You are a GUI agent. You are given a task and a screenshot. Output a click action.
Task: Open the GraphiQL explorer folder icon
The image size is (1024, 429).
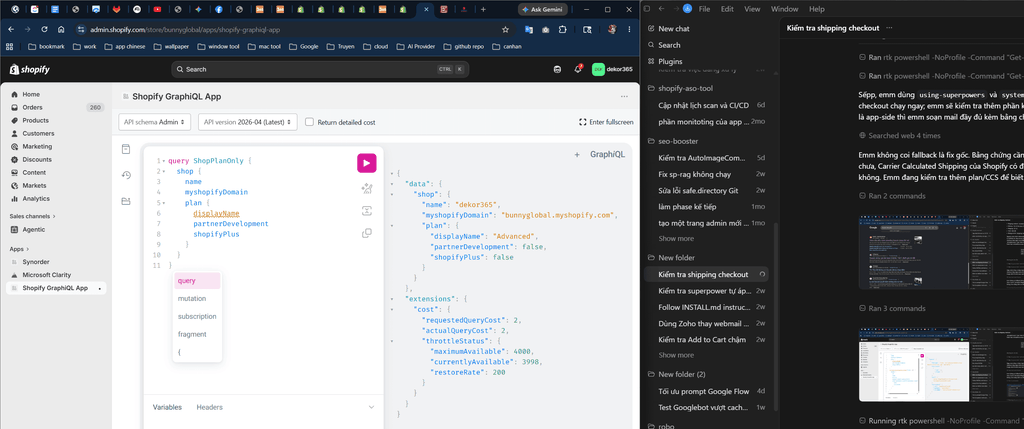click(x=126, y=200)
